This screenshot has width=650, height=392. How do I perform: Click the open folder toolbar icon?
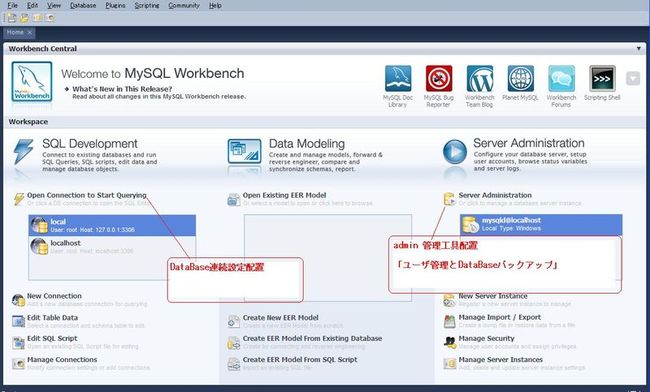pyautogui.click(x=24, y=18)
